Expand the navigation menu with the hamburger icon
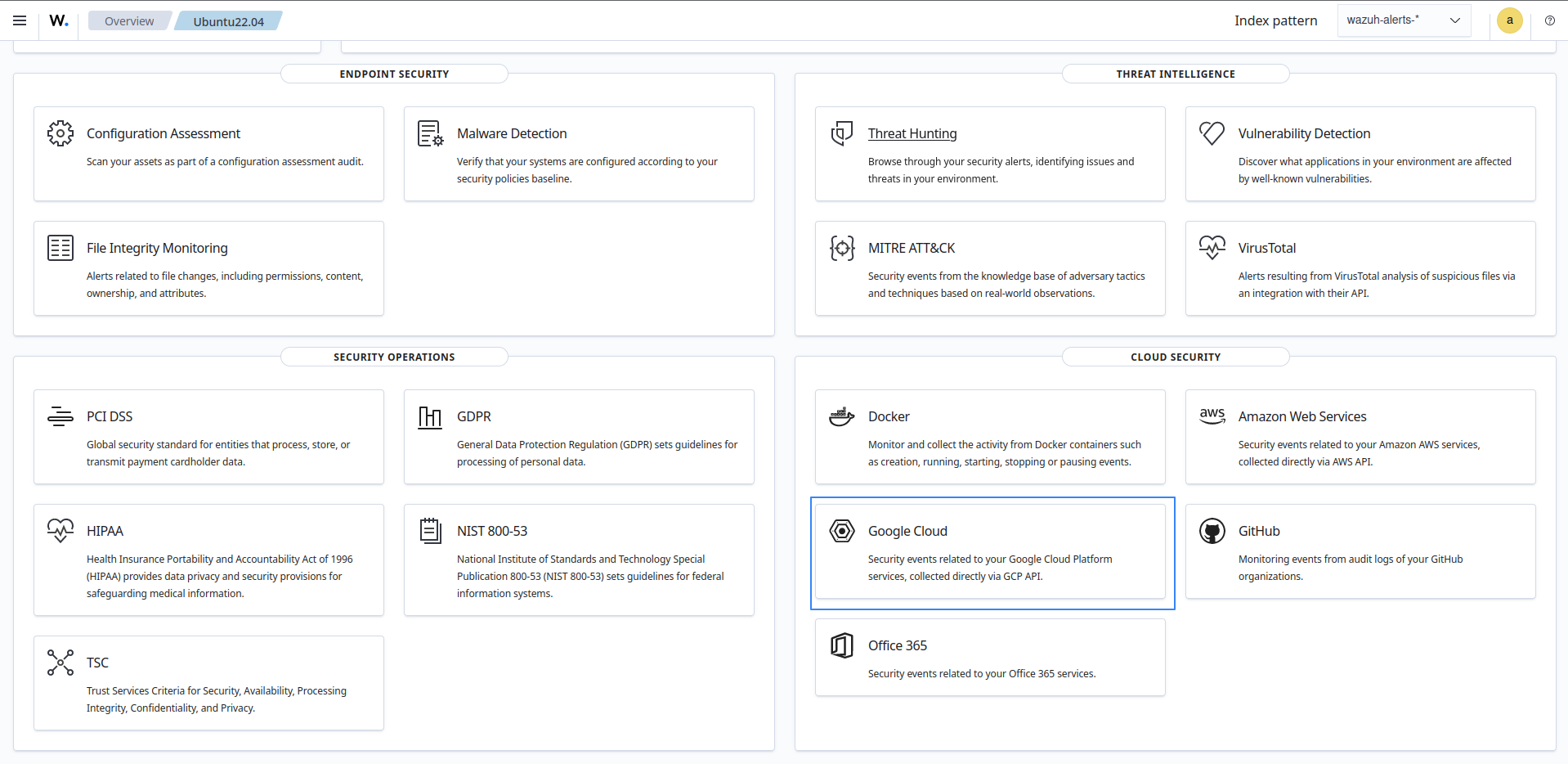This screenshot has height=764, width=1568. (19, 20)
